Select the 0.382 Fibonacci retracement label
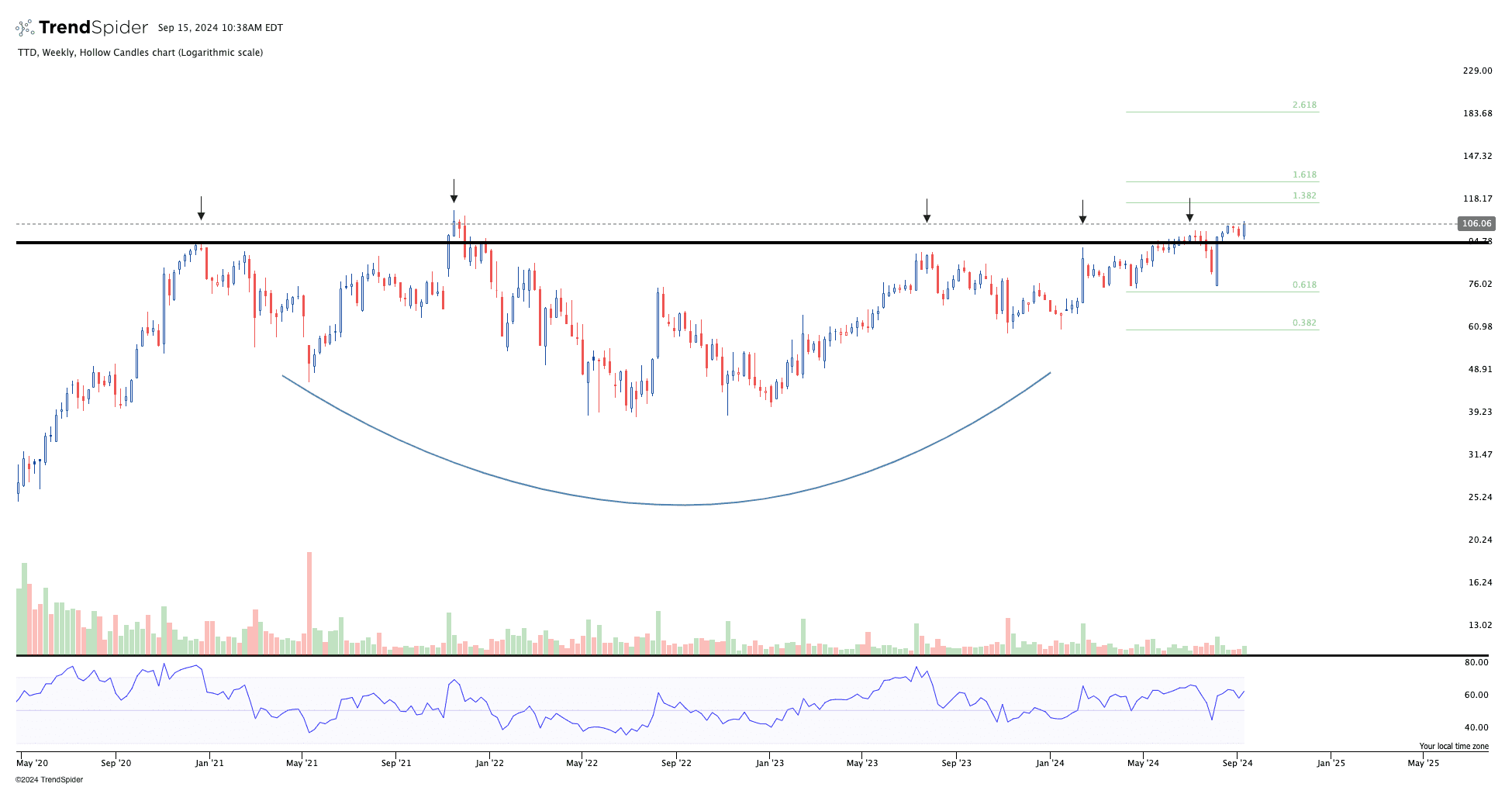The image size is (1512, 787). tap(1304, 323)
